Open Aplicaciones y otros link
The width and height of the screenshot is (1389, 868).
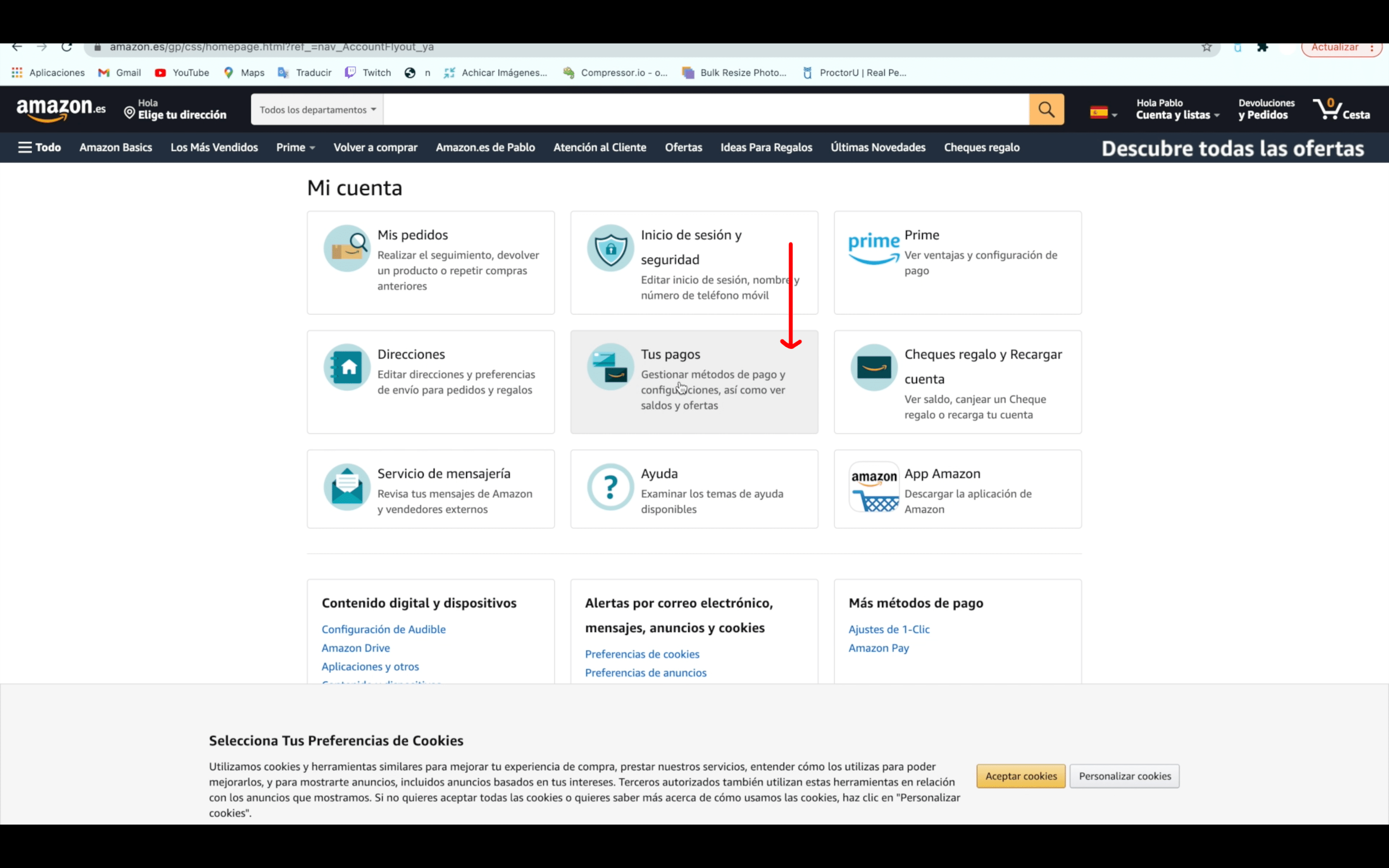[370, 666]
